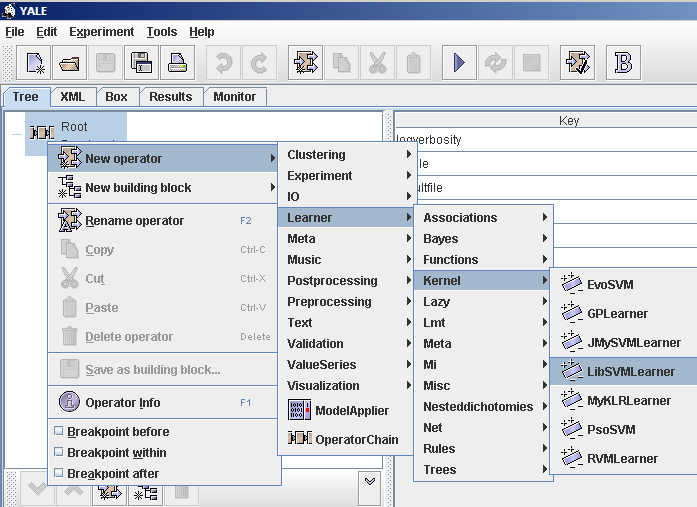Open the Music operator submenu
The width and height of the screenshot is (697, 507).
pyautogui.click(x=346, y=259)
